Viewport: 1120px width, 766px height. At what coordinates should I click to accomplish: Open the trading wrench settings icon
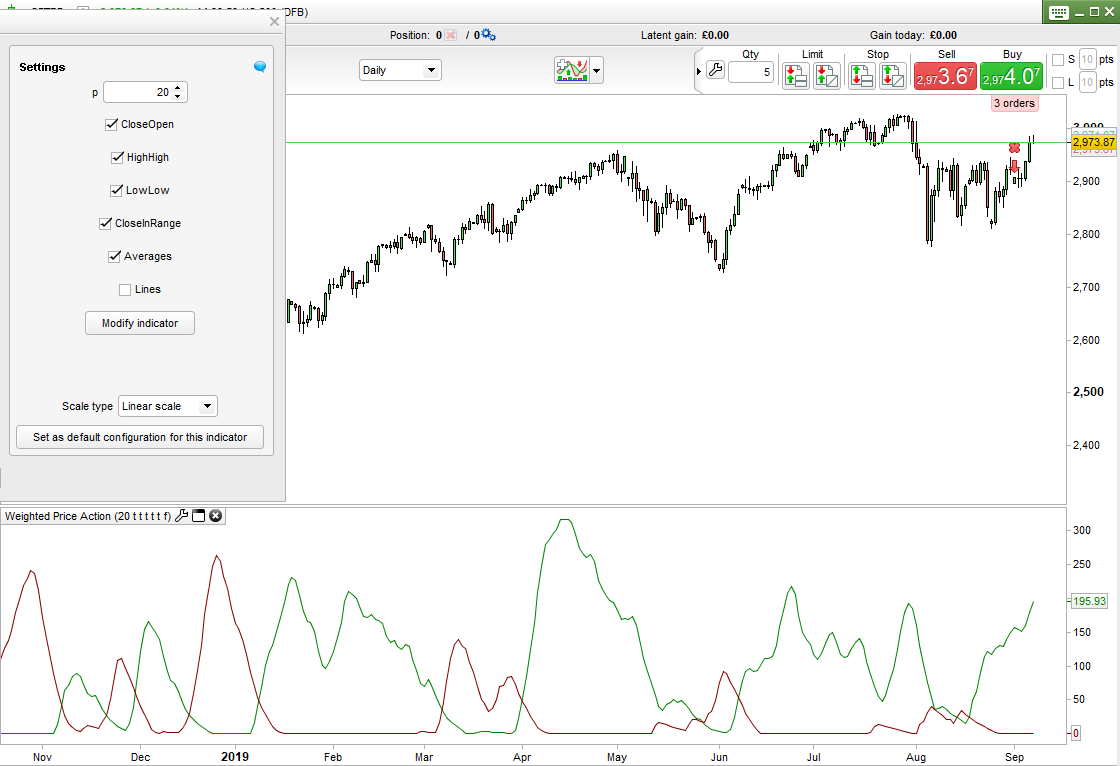pyautogui.click(x=715, y=69)
